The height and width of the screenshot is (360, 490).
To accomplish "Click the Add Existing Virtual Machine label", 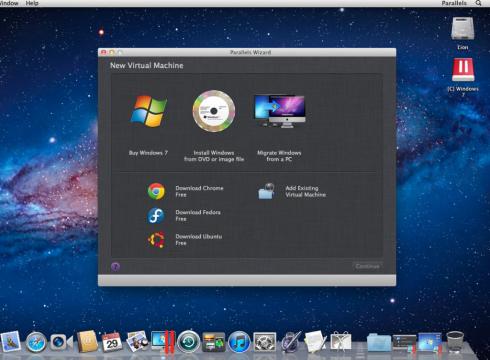I will [305, 191].
